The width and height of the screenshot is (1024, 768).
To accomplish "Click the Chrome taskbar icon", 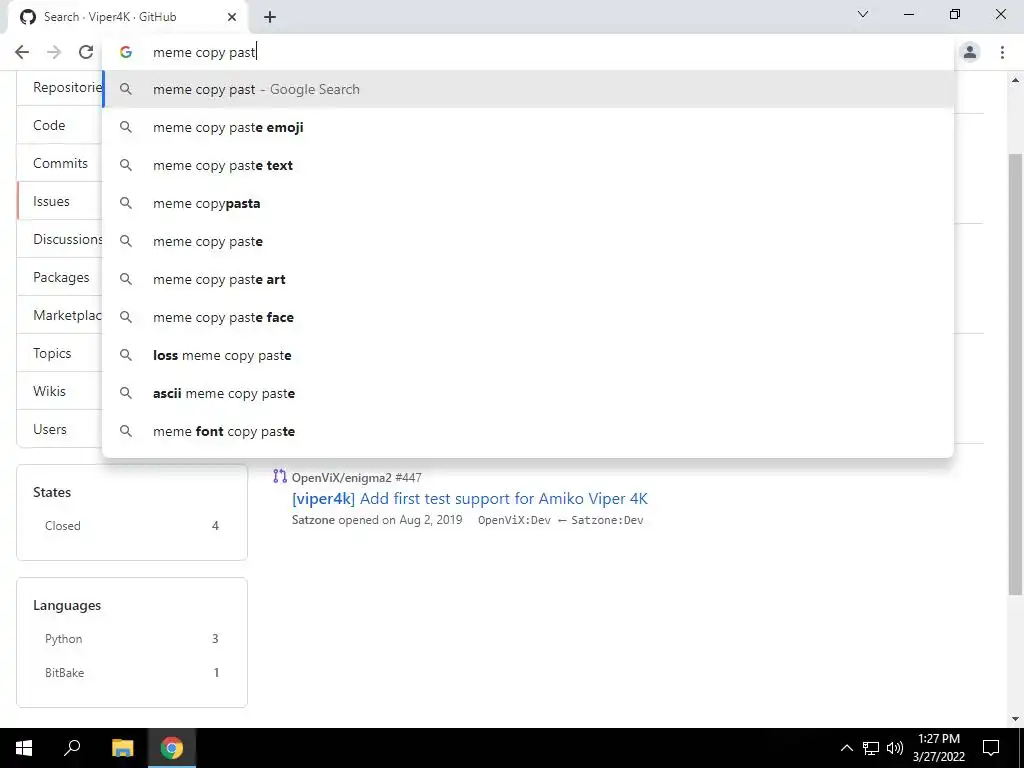I will (172, 748).
